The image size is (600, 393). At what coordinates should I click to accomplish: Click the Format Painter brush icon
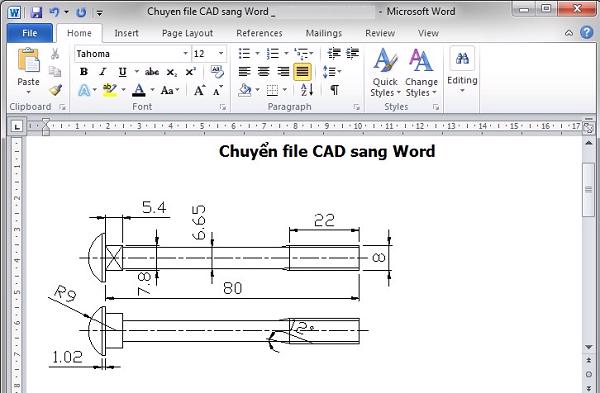[x=55, y=90]
